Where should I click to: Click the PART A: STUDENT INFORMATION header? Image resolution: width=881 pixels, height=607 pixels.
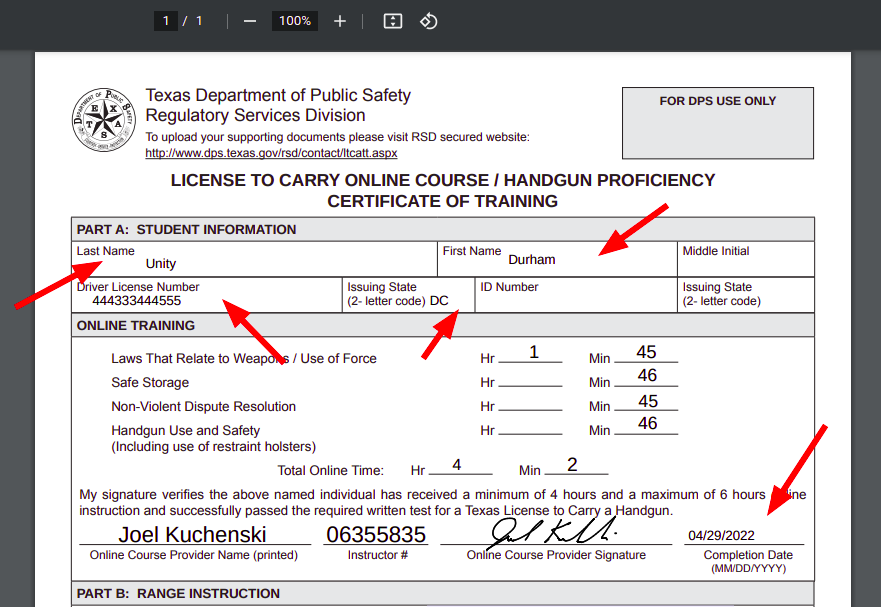tap(443, 229)
